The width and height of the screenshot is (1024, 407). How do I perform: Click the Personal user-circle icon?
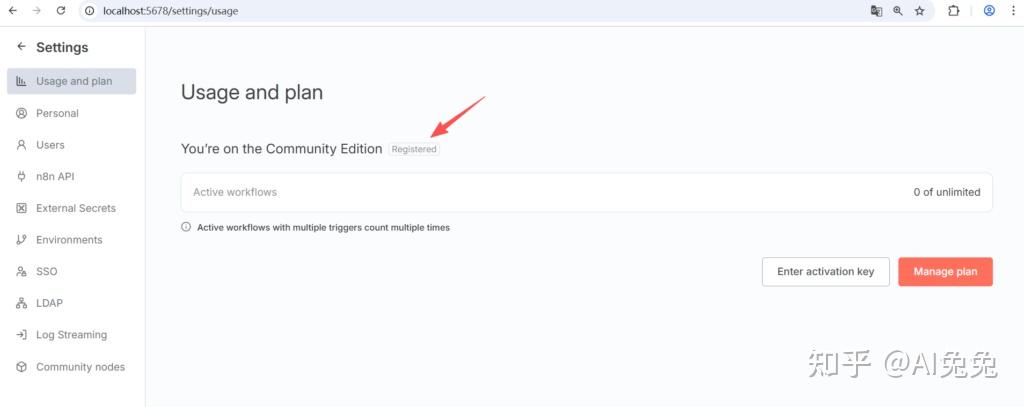click(22, 113)
